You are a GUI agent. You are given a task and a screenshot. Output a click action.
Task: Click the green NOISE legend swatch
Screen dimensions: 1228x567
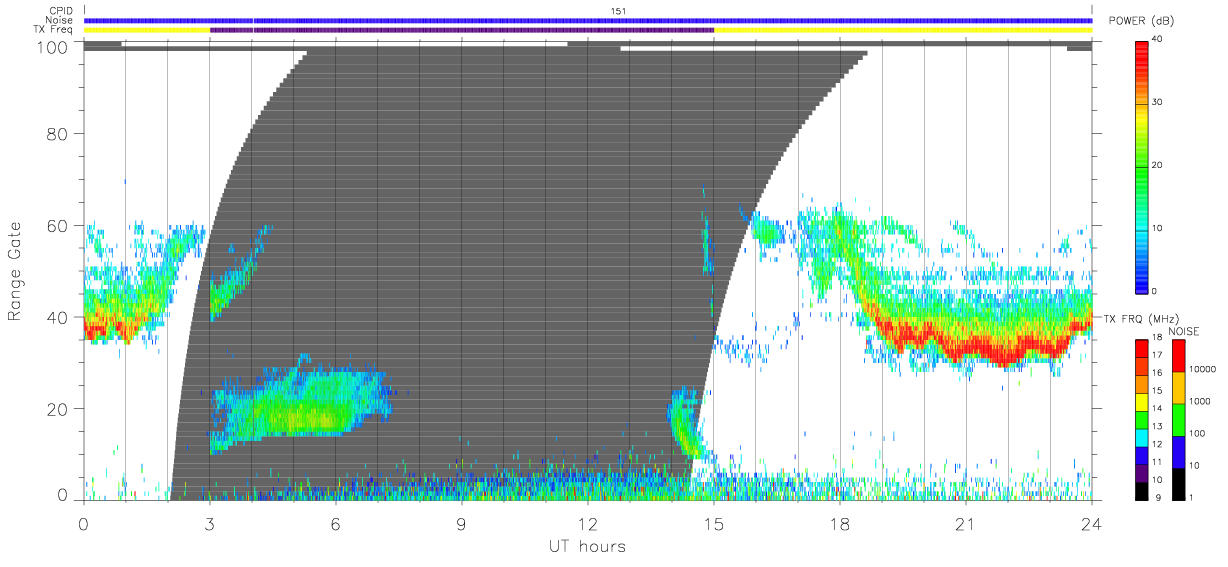coord(1178,419)
